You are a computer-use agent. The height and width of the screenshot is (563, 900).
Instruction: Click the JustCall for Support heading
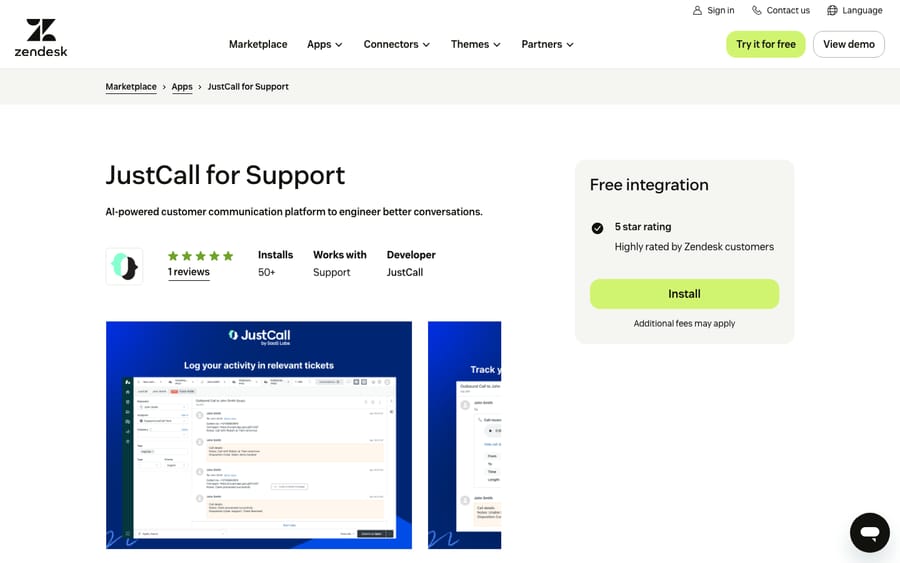point(225,175)
